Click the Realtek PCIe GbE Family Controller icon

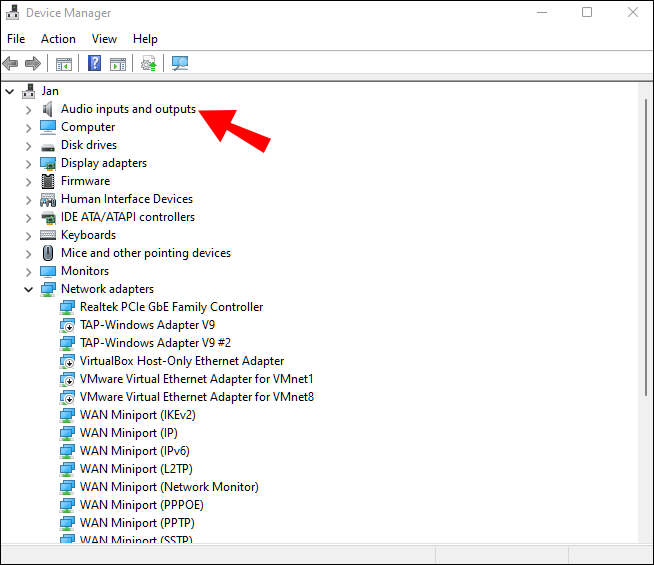tap(67, 307)
